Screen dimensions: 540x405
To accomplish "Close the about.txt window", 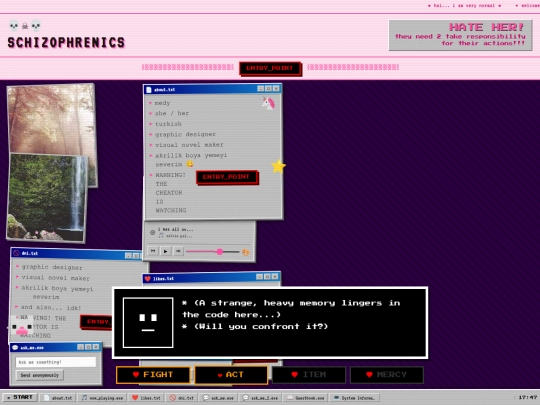I will coord(276,89).
